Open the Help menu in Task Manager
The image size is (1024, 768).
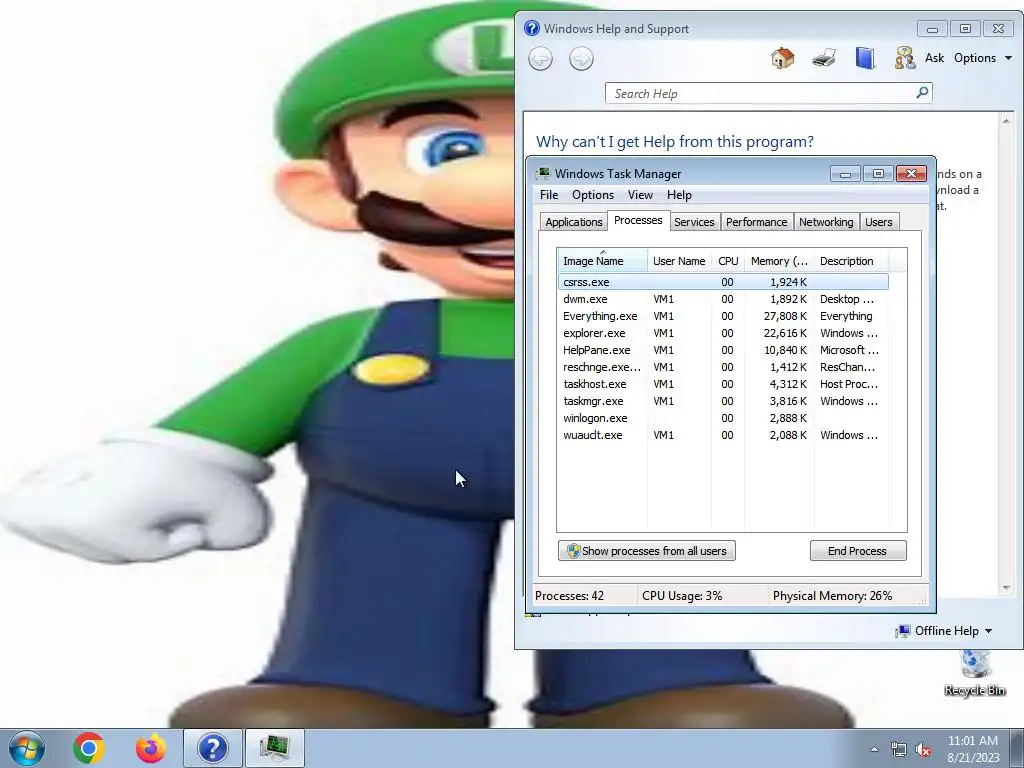point(679,195)
